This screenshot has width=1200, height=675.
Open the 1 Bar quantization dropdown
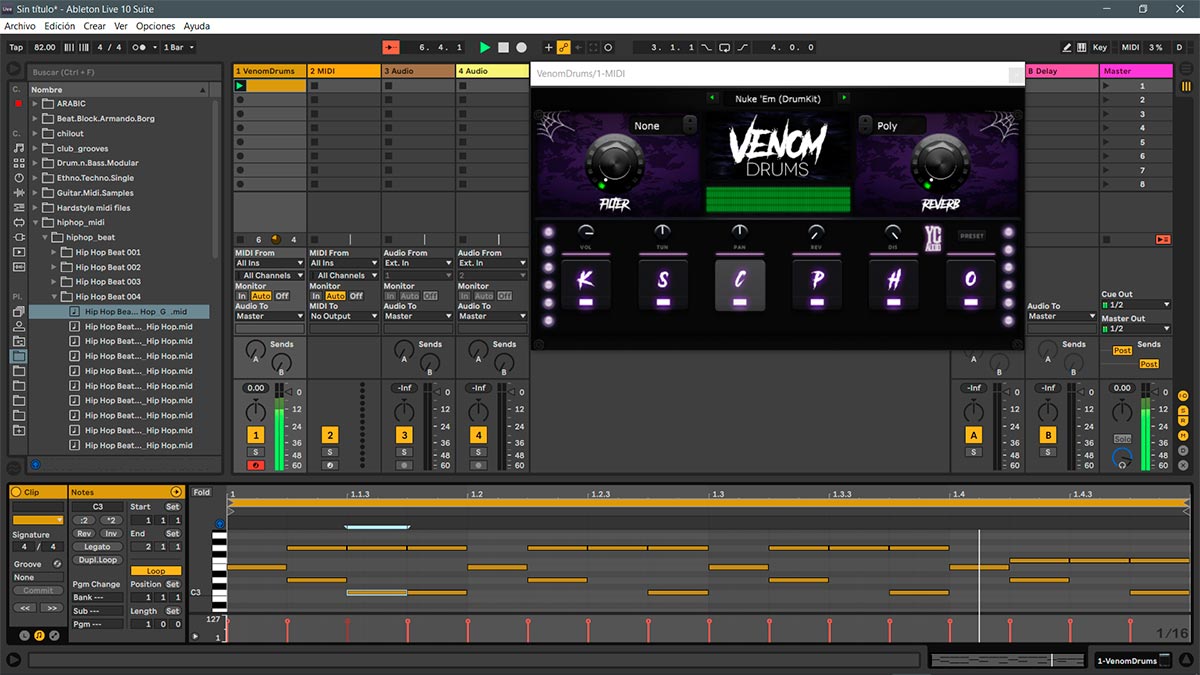click(x=178, y=47)
